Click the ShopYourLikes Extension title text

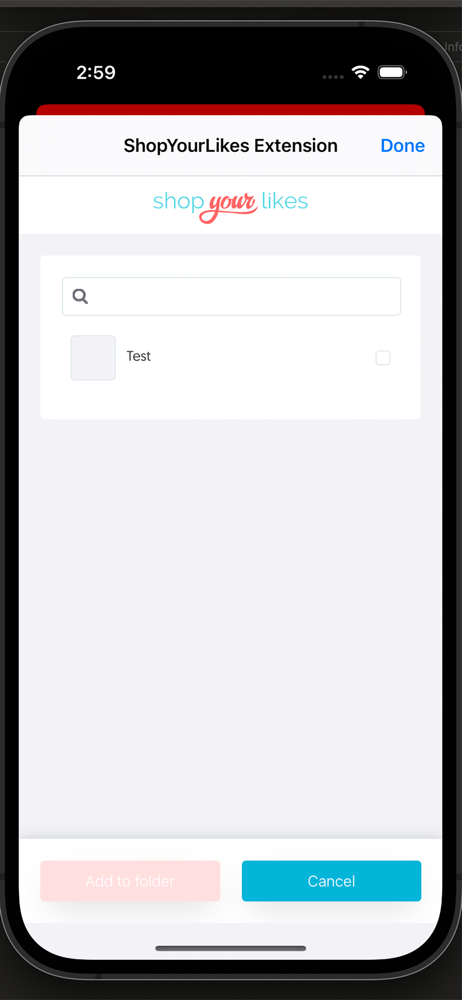click(x=230, y=146)
